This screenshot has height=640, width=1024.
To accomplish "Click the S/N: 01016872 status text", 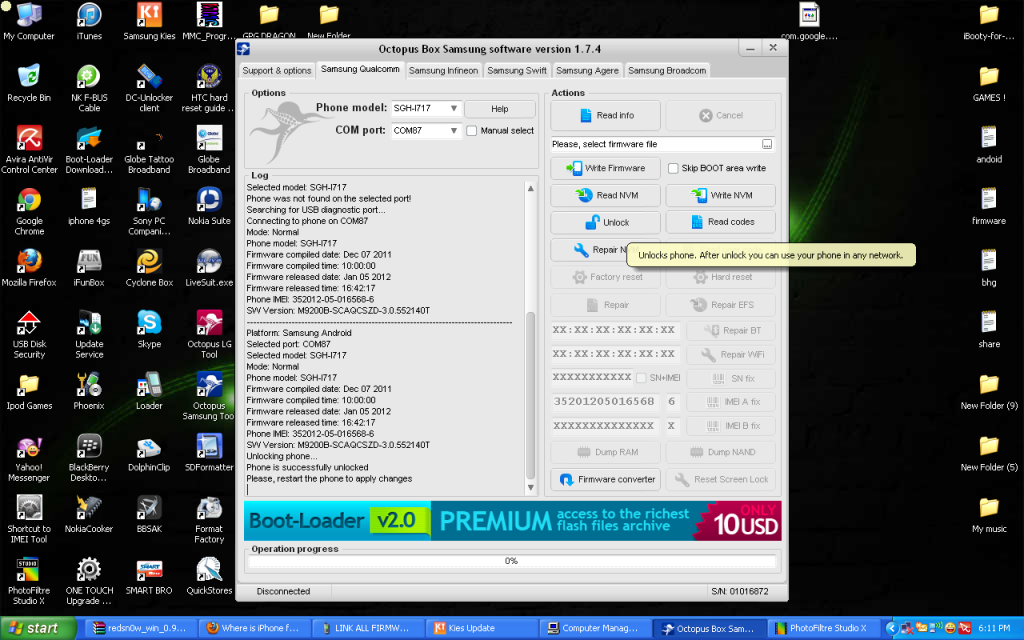I will pos(739,592).
